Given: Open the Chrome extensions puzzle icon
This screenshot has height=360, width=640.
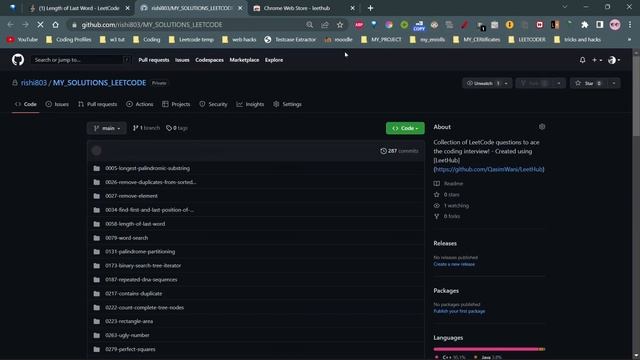Looking at the screenshot, I should tap(584, 25).
